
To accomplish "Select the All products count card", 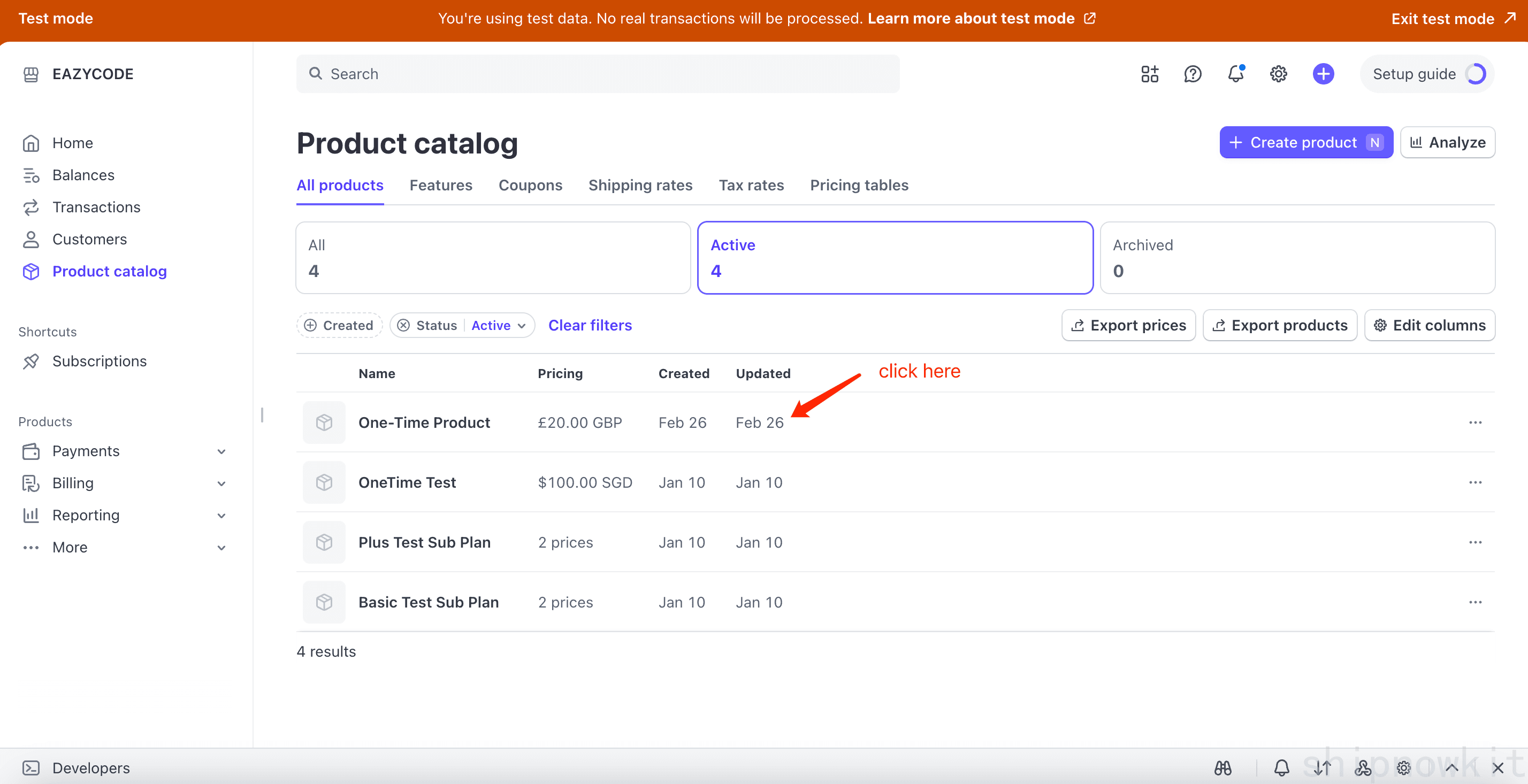I will (493, 257).
